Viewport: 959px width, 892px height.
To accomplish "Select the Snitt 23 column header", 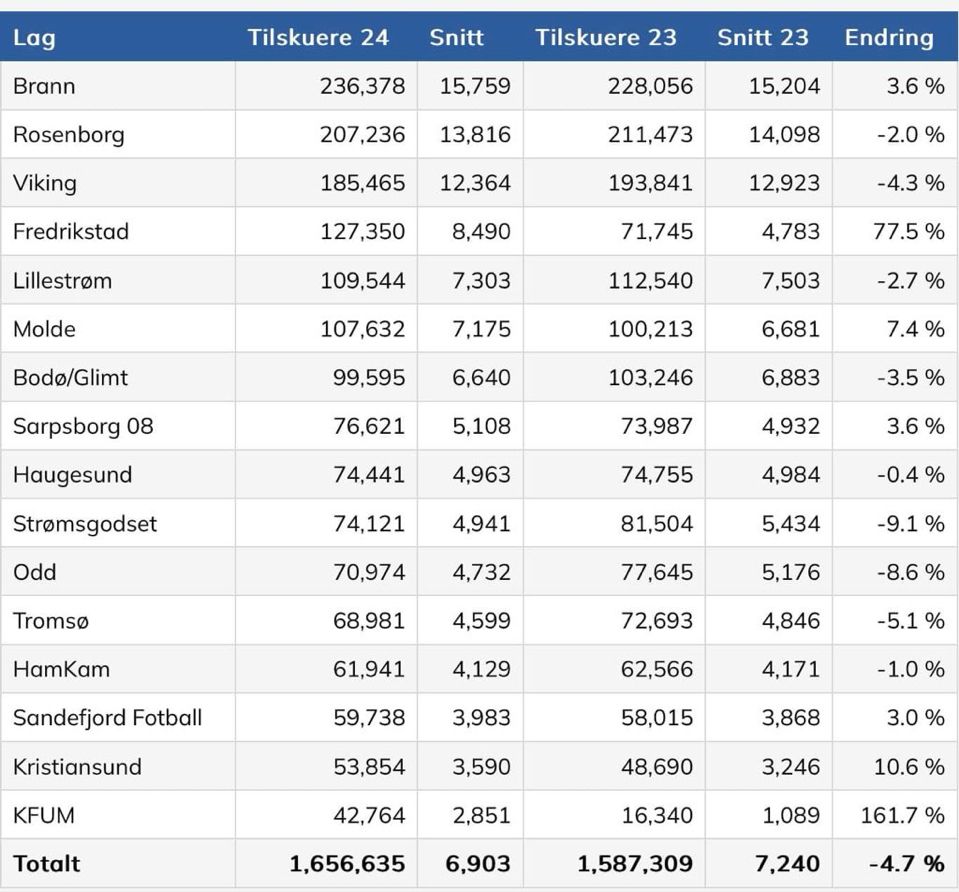I will click(762, 38).
